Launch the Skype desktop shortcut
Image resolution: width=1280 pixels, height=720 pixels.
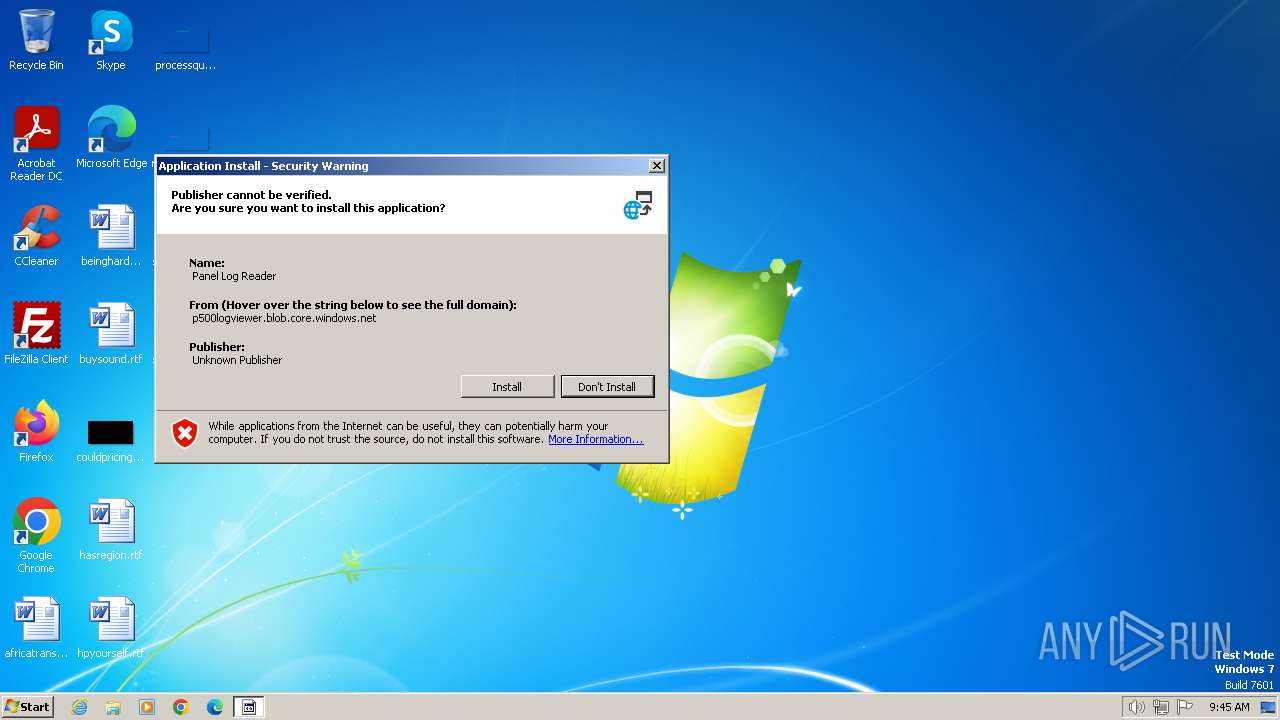click(x=111, y=40)
